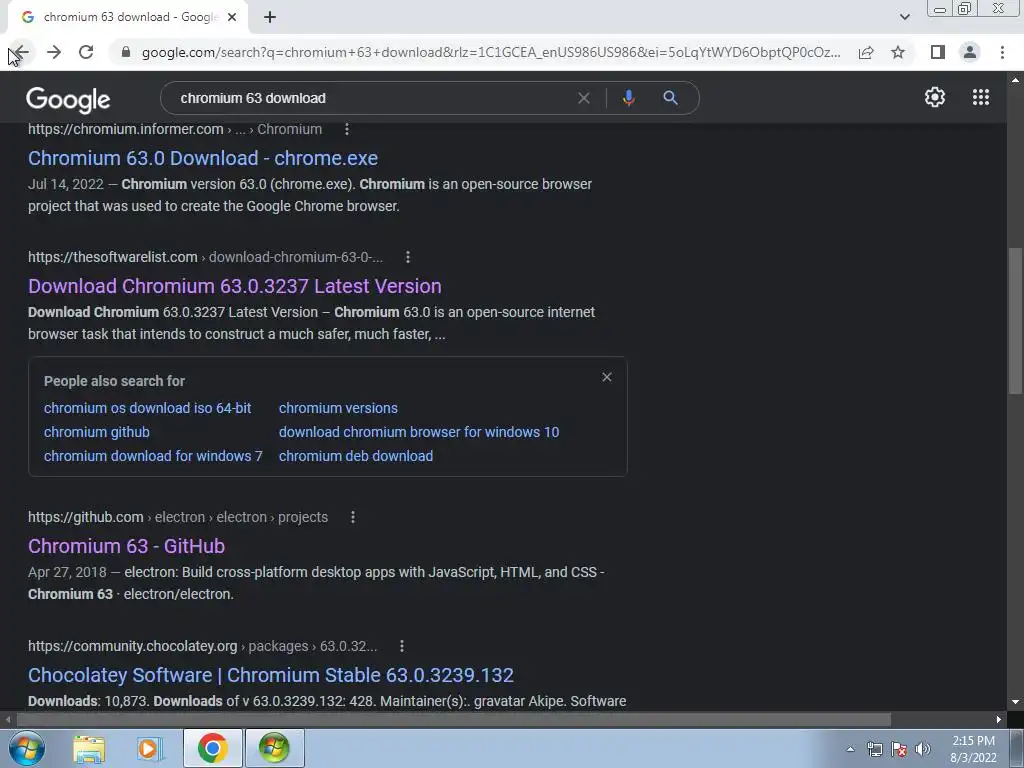Viewport: 1024px width, 768px height.
Task: Search download chromium browser for windows 10
Action: [419, 432]
